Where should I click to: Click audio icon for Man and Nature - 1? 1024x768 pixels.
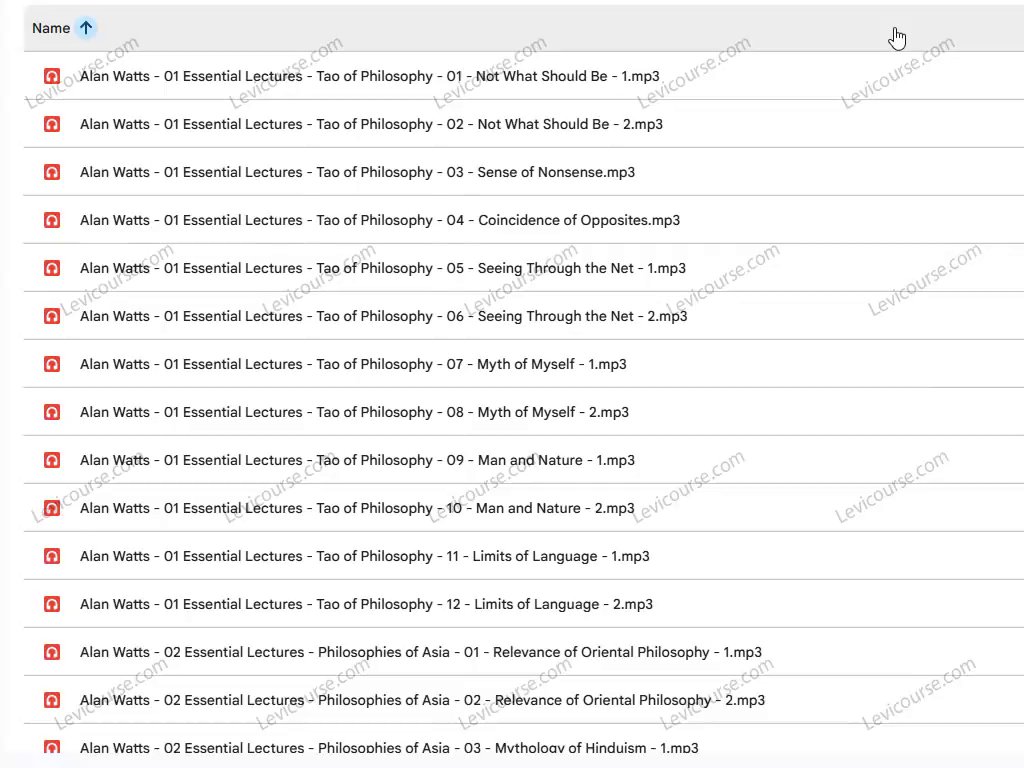(x=52, y=460)
